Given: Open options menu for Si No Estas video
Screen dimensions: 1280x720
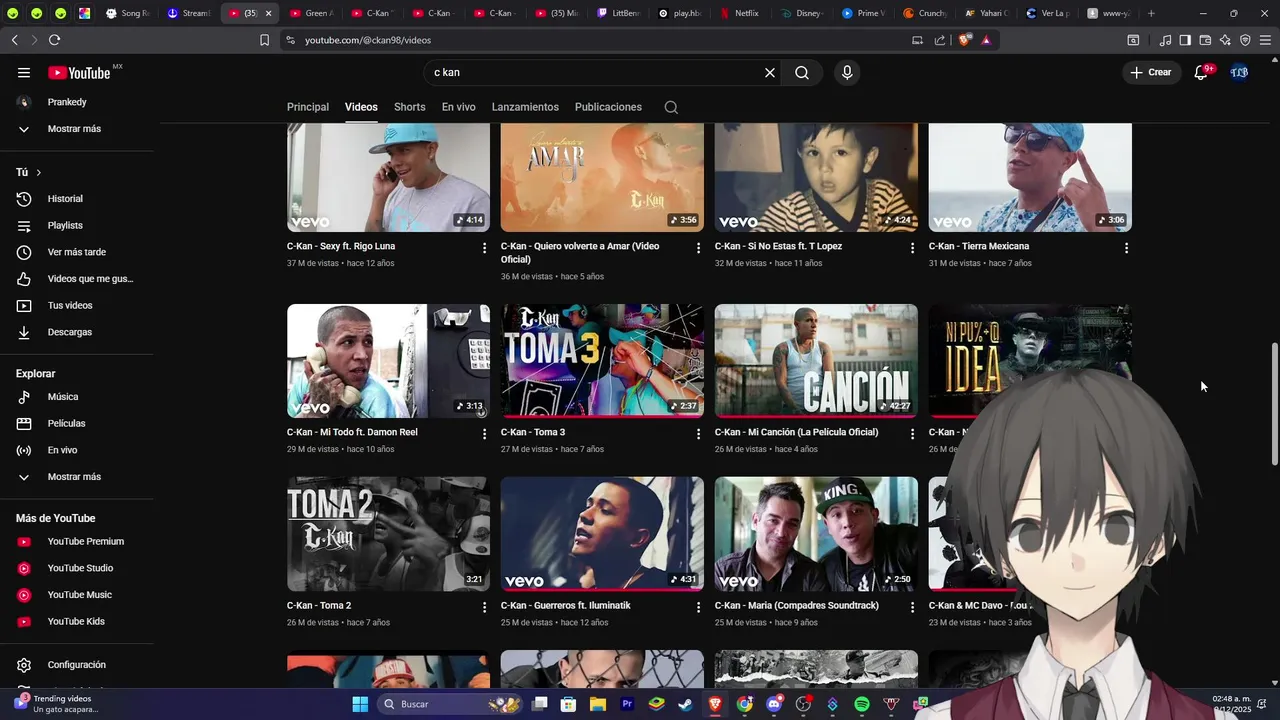Looking at the screenshot, I should (x=912, y=248).
